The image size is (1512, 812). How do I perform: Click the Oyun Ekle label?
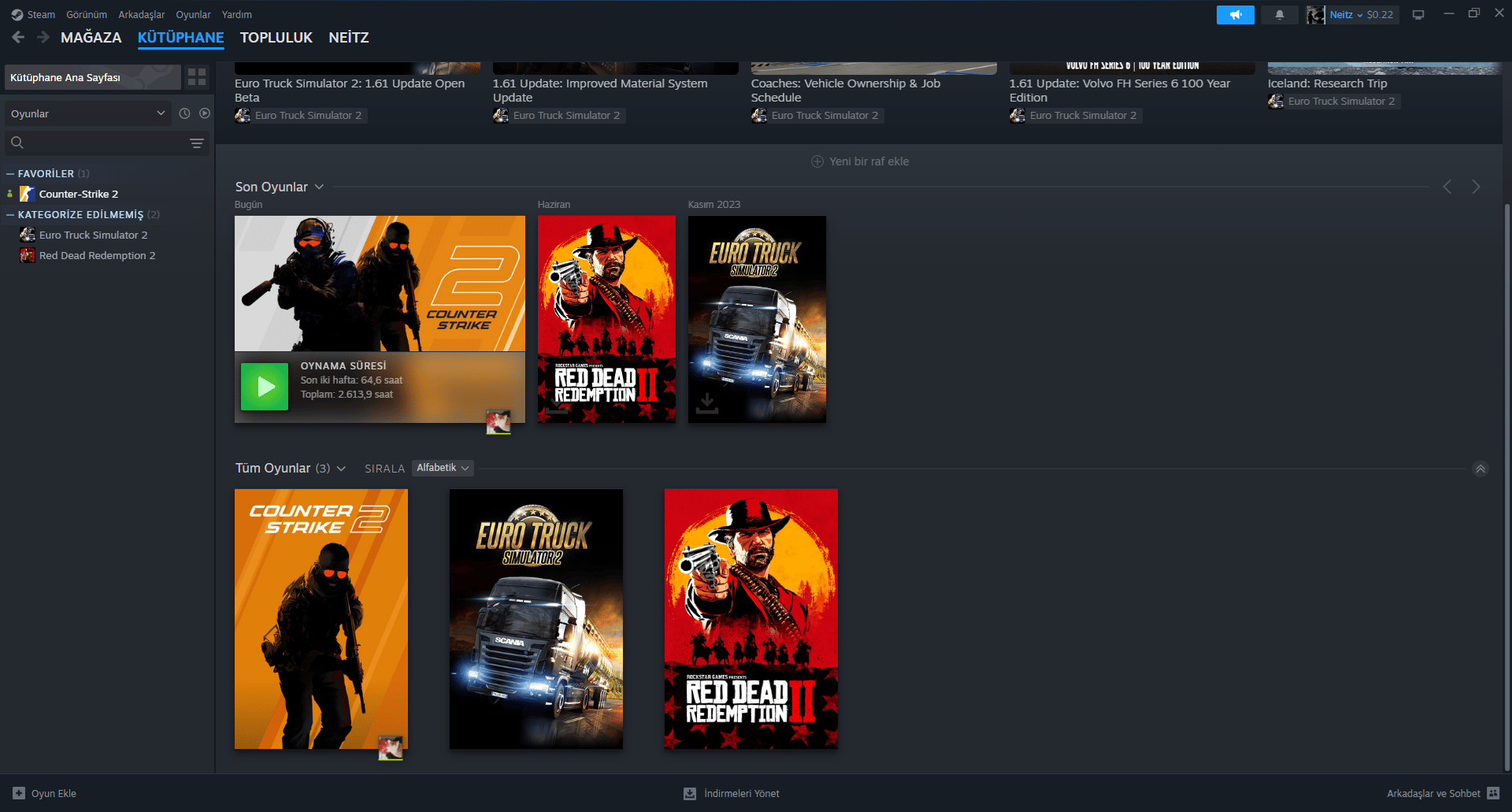(x=54, y=793)
